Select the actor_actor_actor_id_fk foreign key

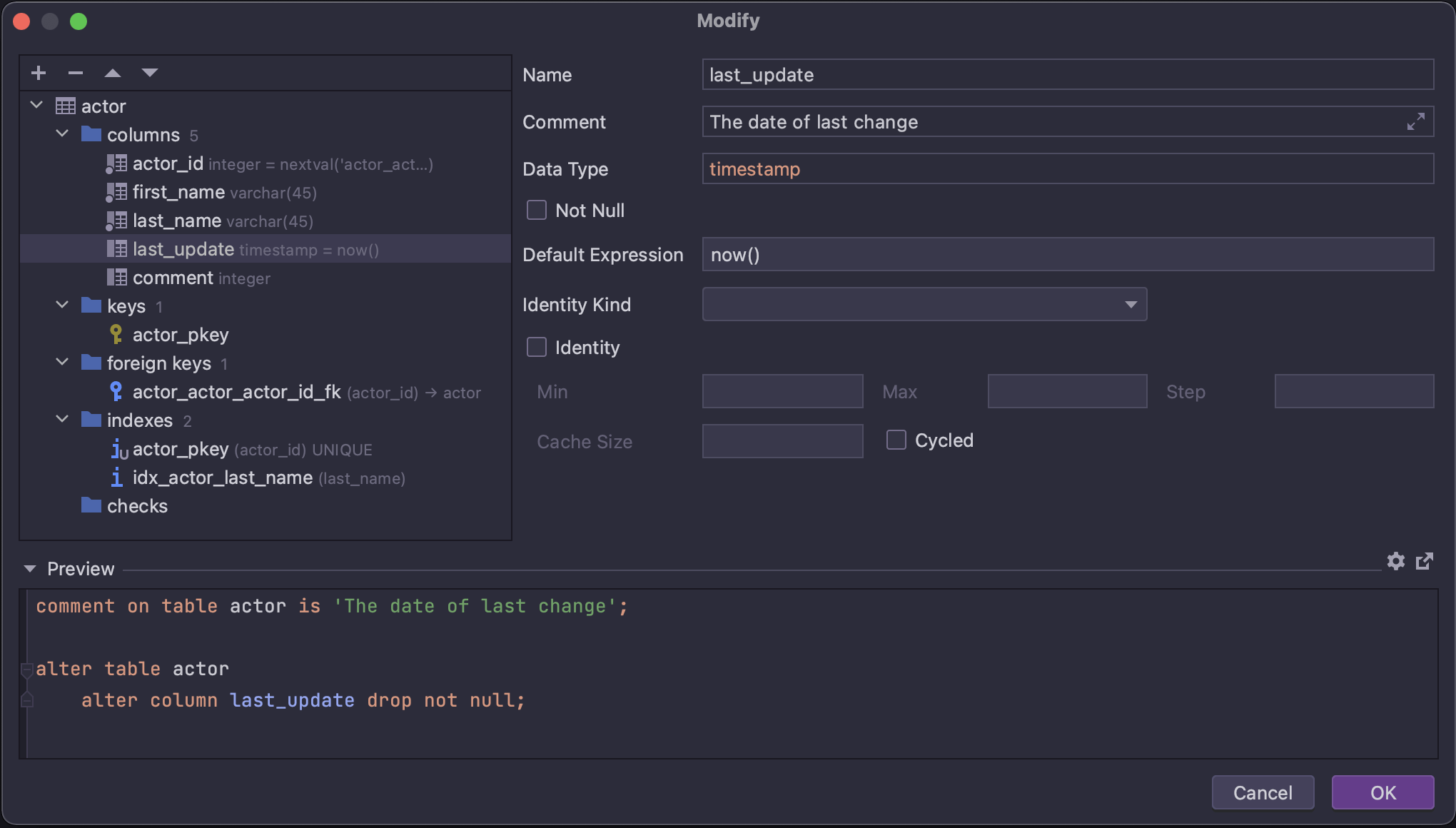236,392
